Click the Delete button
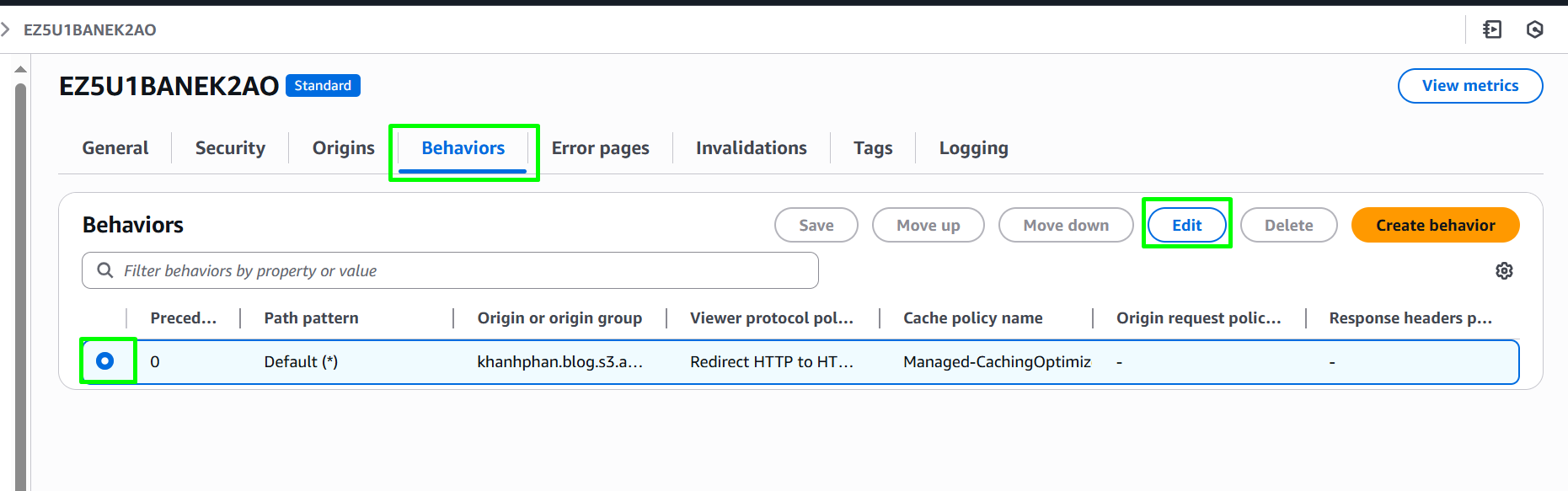1568x491 pixels. (1289, 225)
